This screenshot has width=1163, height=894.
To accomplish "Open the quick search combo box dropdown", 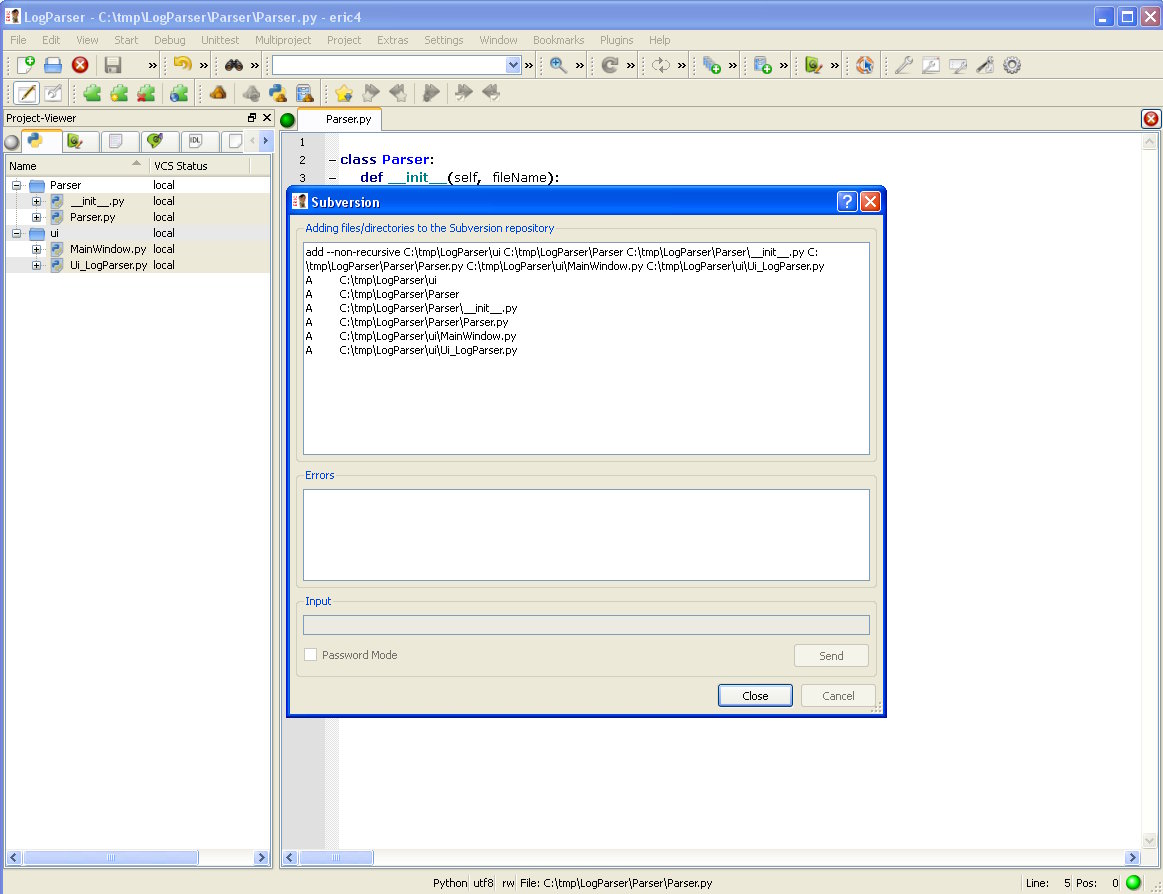I will [513, 65].
